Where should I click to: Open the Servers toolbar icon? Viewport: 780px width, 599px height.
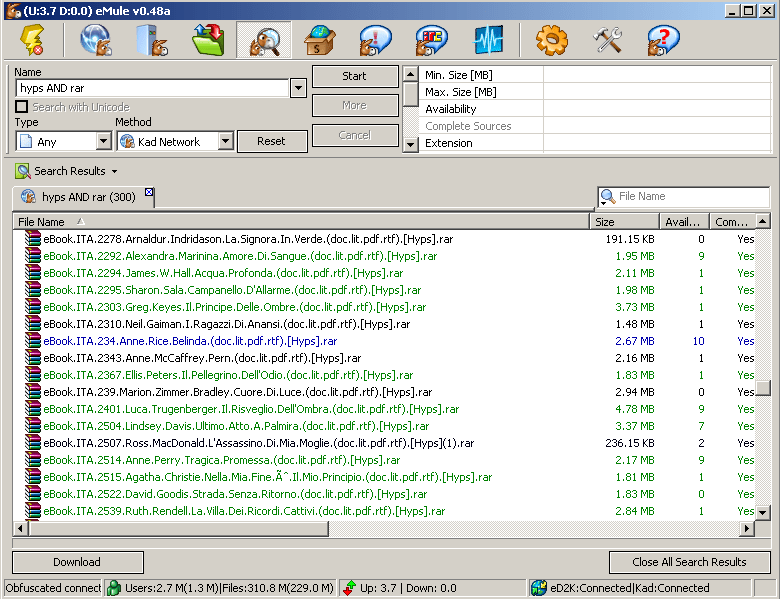152,40
